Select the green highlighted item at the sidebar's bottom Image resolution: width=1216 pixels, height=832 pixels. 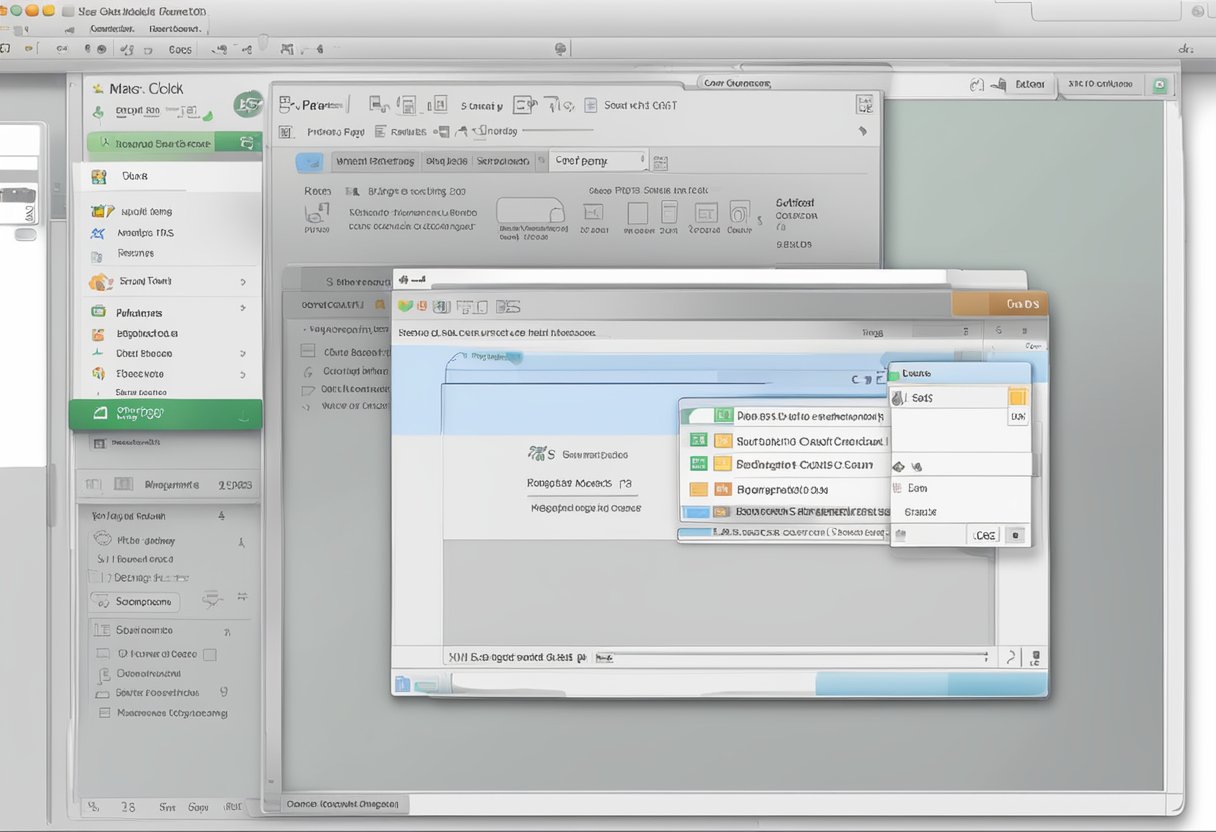pos(165,413)
